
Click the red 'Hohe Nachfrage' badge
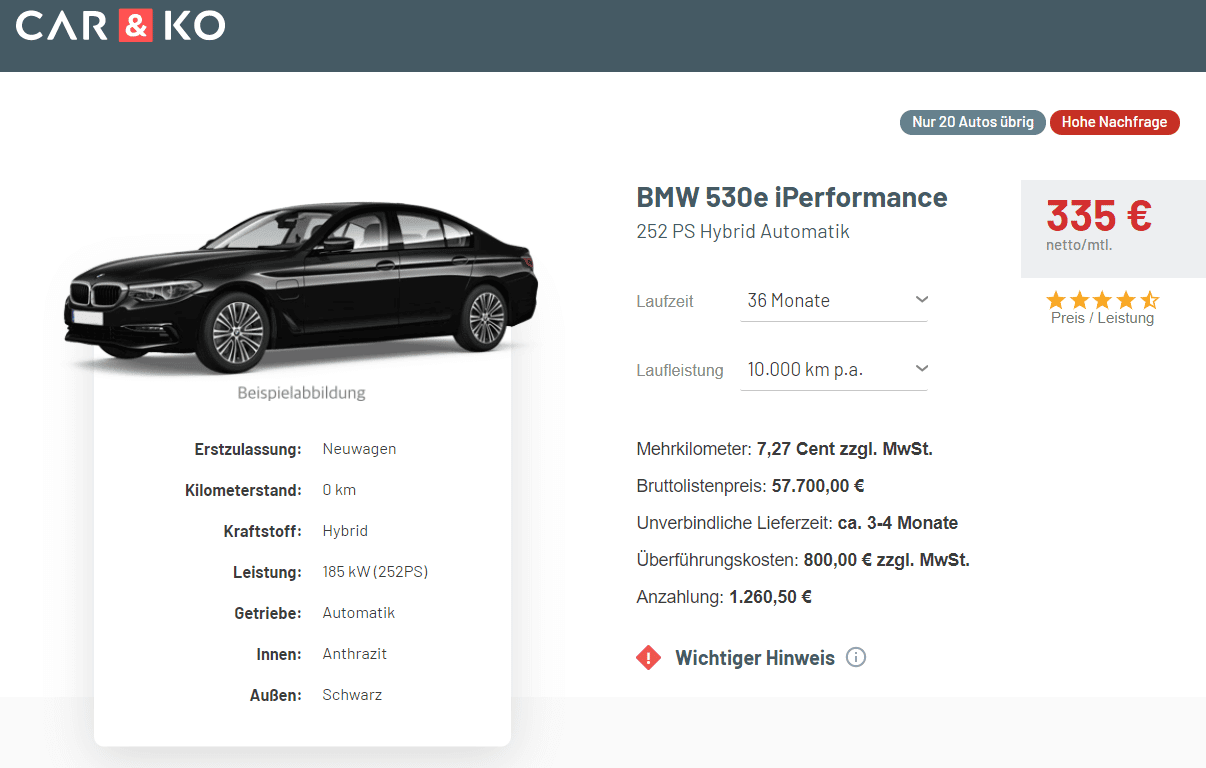coord(1114,122)
